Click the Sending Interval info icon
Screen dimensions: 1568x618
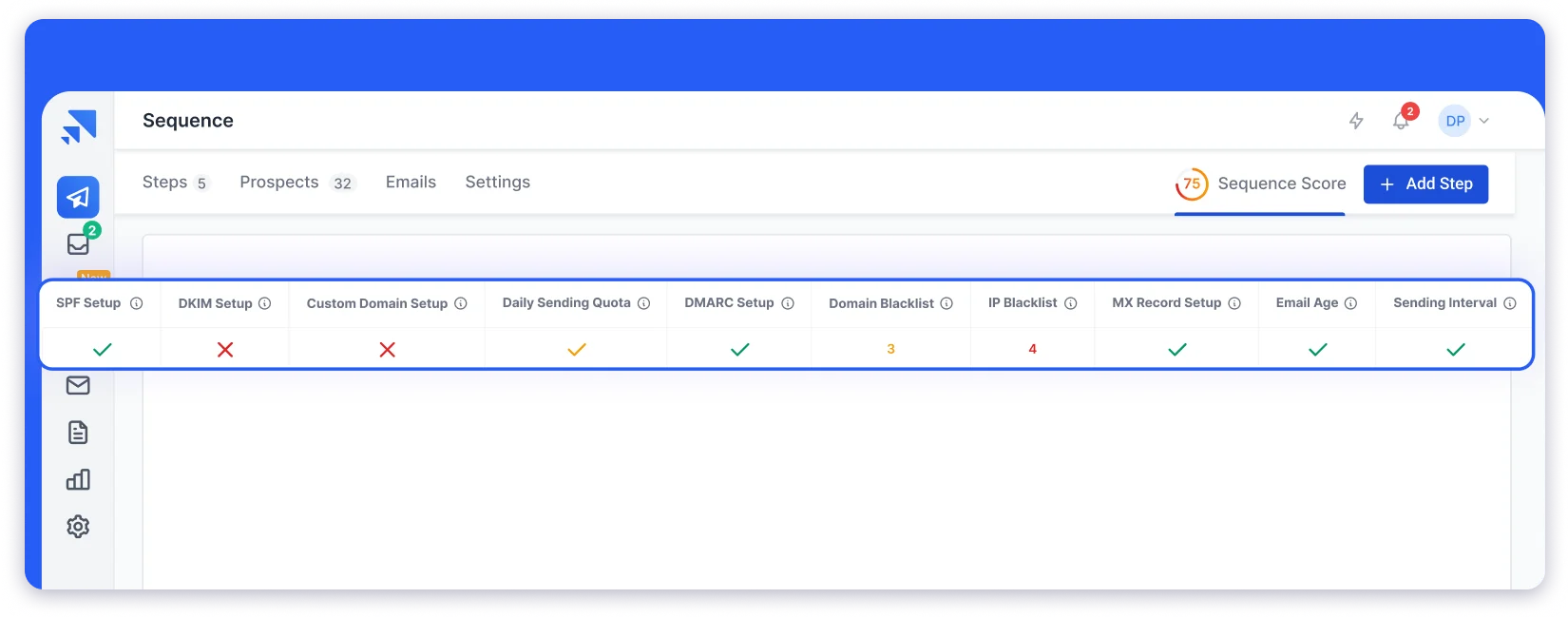pyautogui.click(x=1510, y=303)
